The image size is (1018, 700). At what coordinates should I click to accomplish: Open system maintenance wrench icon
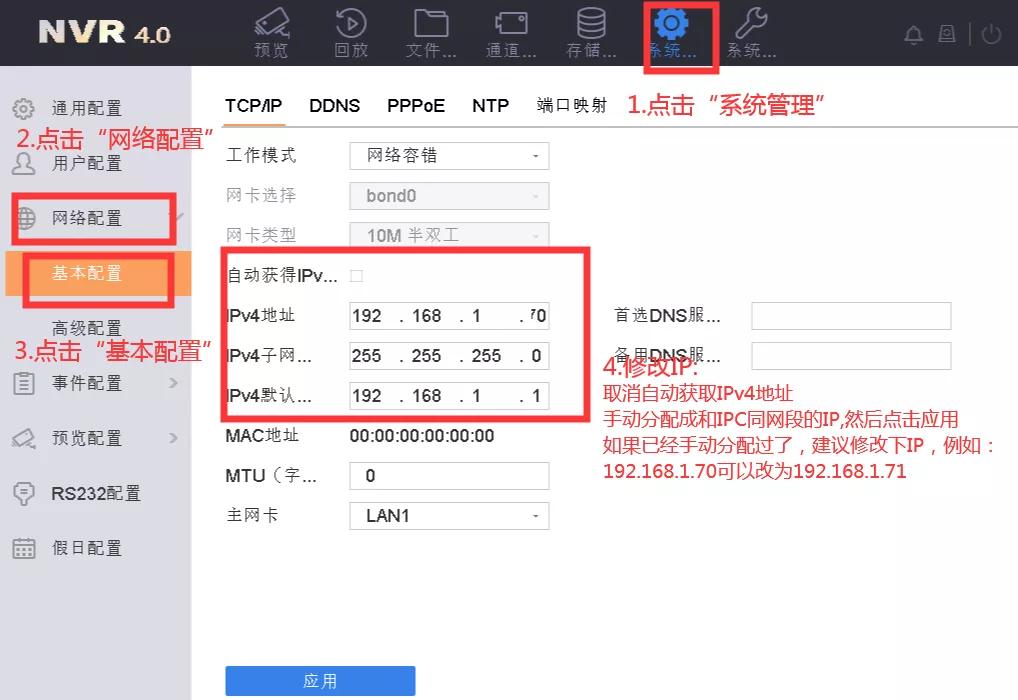(752, 32)
